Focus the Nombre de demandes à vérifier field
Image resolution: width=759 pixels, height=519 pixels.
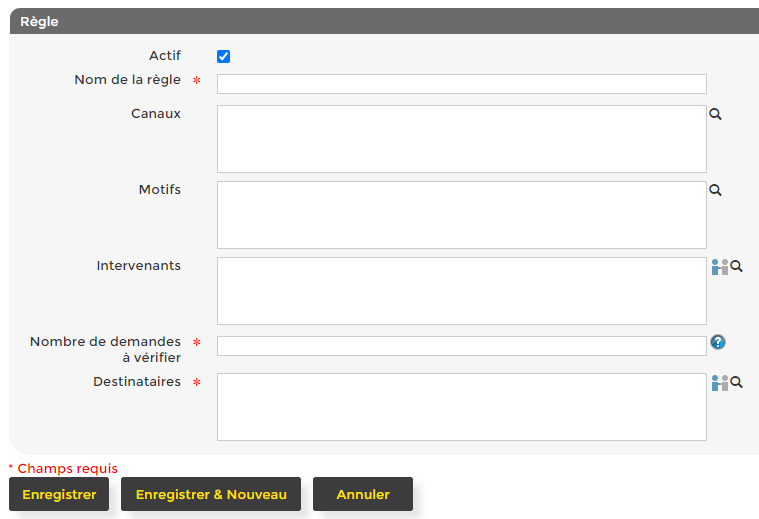pos(461,346)
